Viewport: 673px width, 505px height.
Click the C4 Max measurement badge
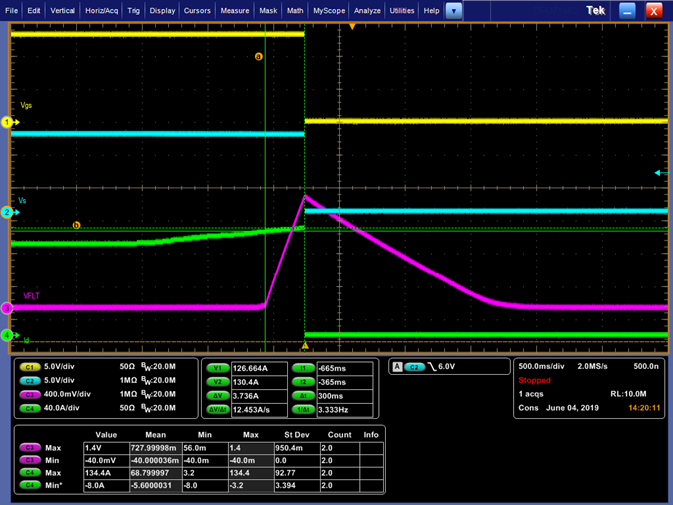pyautogui.click(x=30, y=472)
